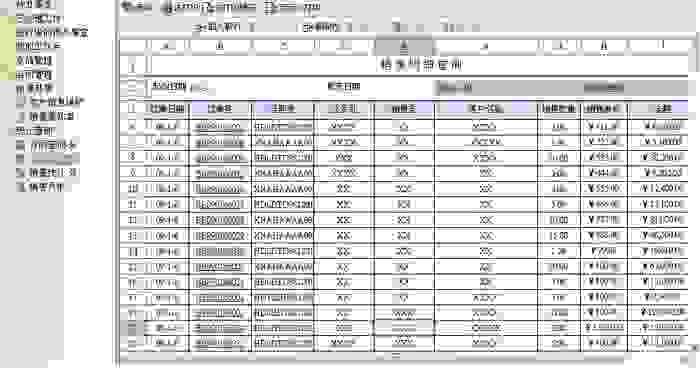Screen dimensions: 700x369
Task: Open the first dropdown in second toolbar row
Action: pyautogui.click(x=222, y=27)
